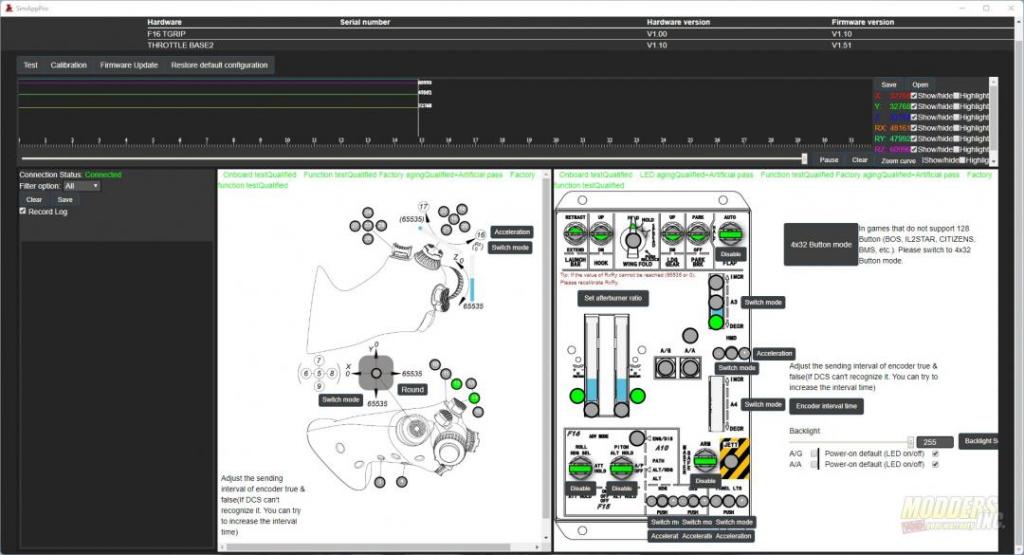1024x555 pixels.
Task: Click Clear under the Filter option
Action: pos(34,200)
